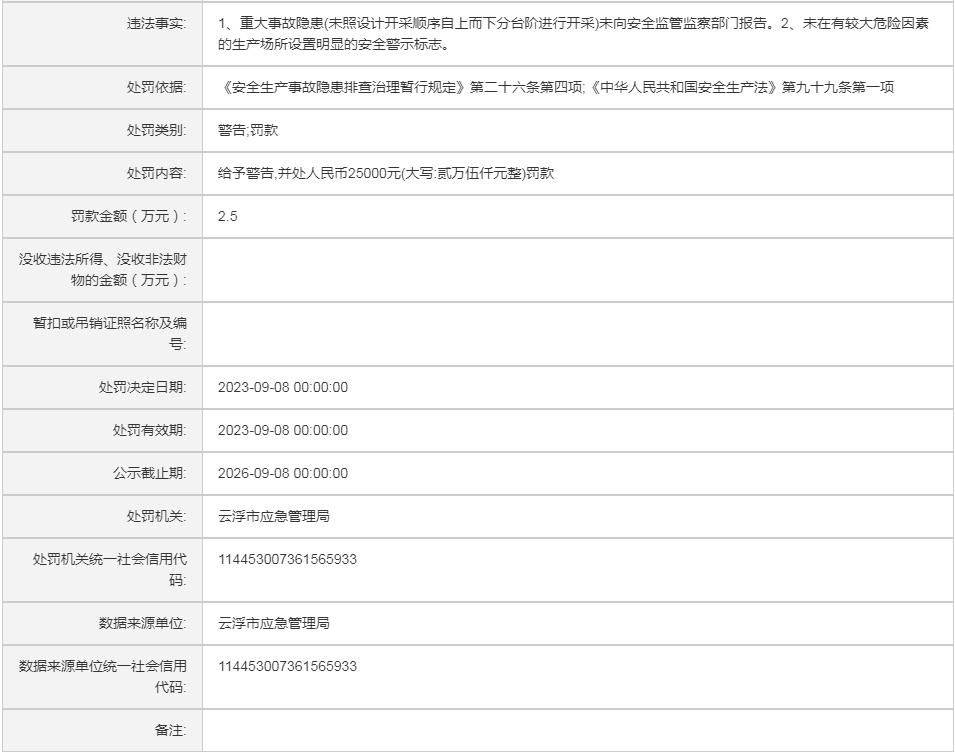The height and width of the screenshot is (753, 955).
Task: Select the agency name in 数据来源单位 row
Action: click(x=274, y=624)
